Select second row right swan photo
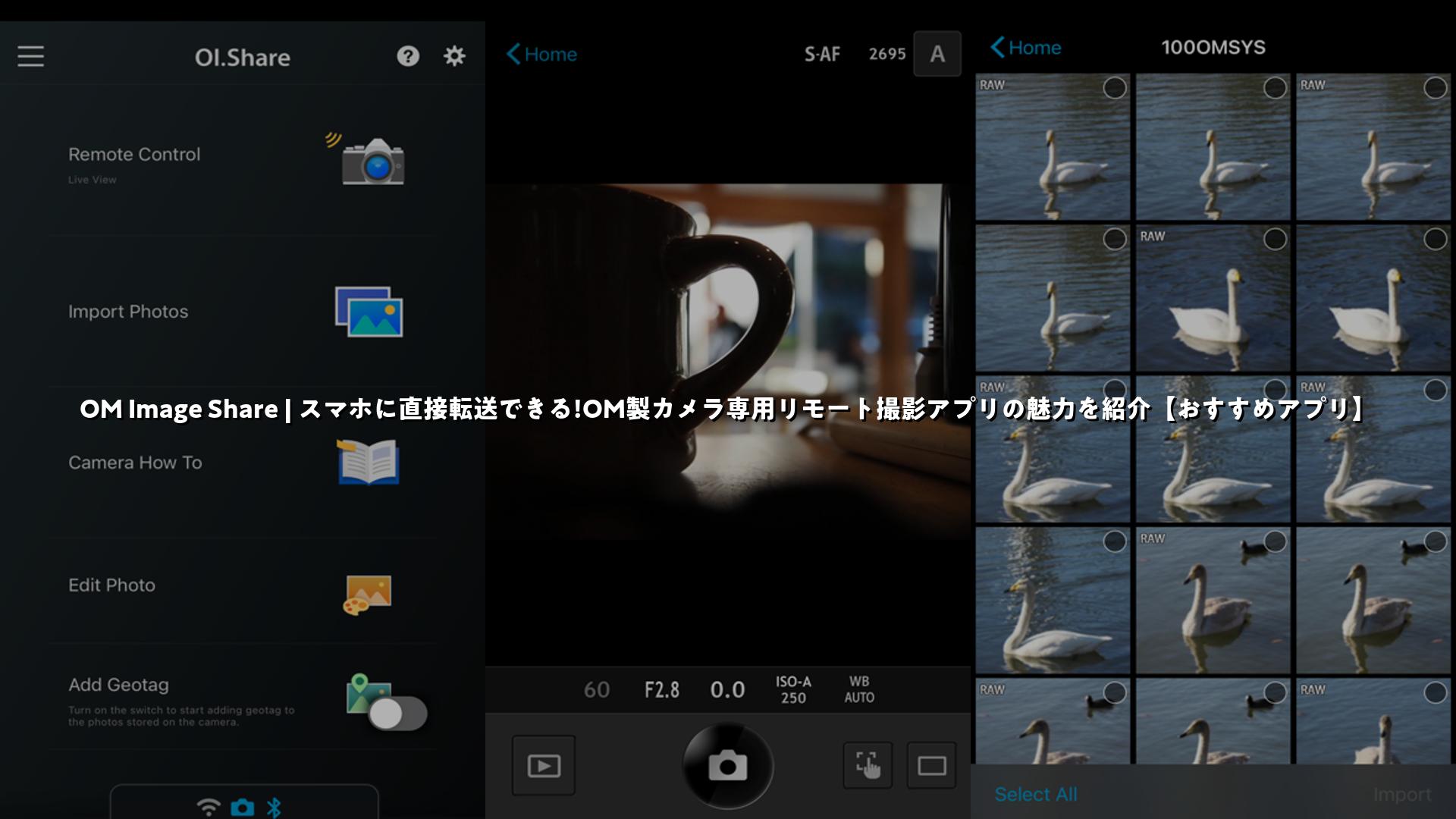 tap(1436, 239)
